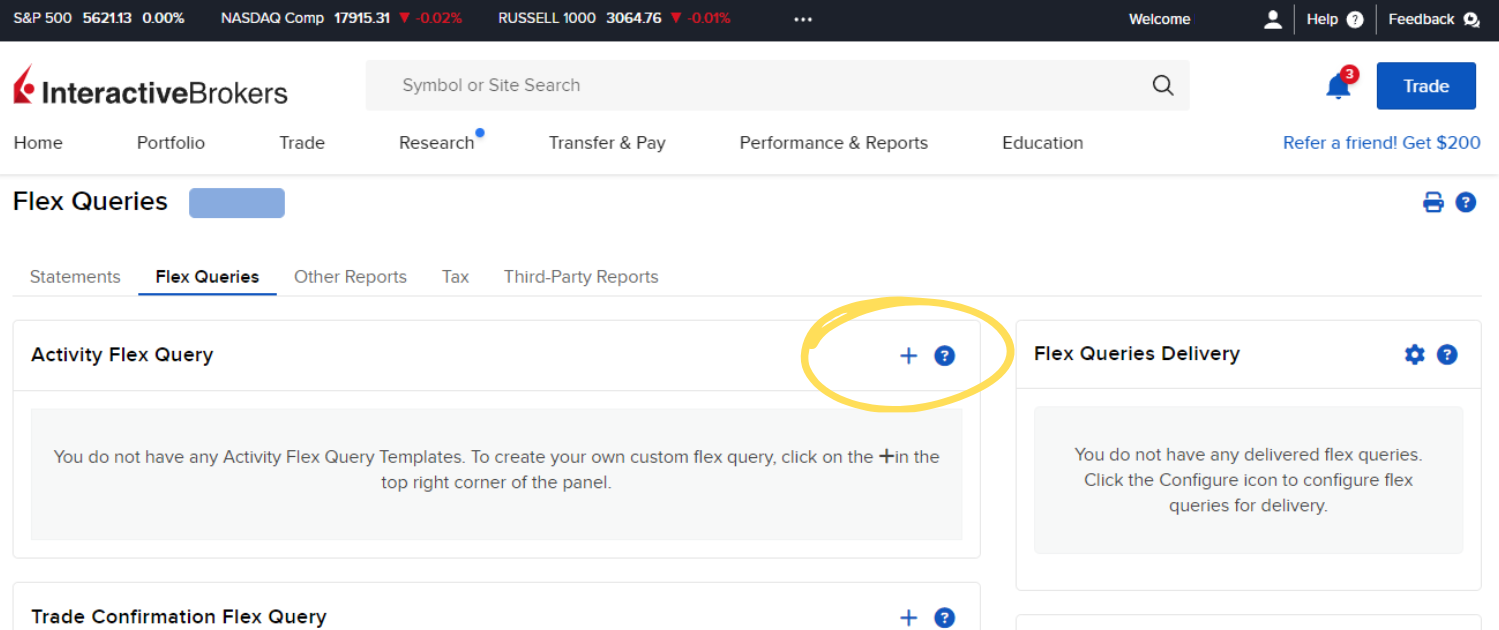Image resolution: width=1499 pixels, height=630 pixels.
Task: Open the notifications bell
Action: (1338, 87)
